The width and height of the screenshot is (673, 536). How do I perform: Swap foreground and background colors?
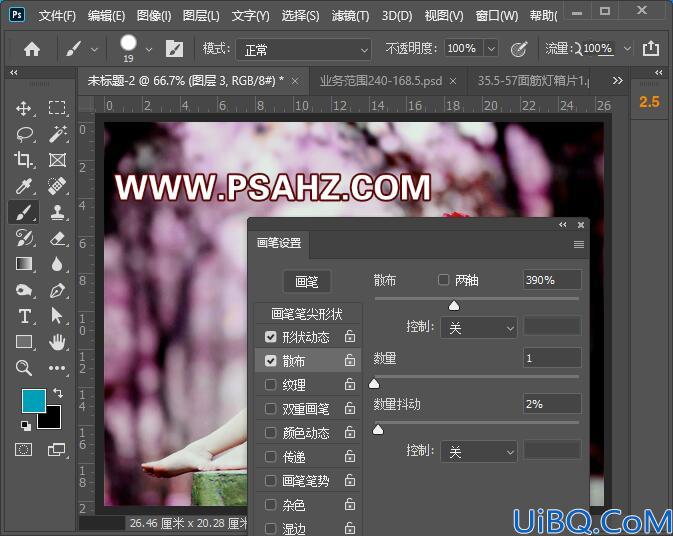point(58,392)
